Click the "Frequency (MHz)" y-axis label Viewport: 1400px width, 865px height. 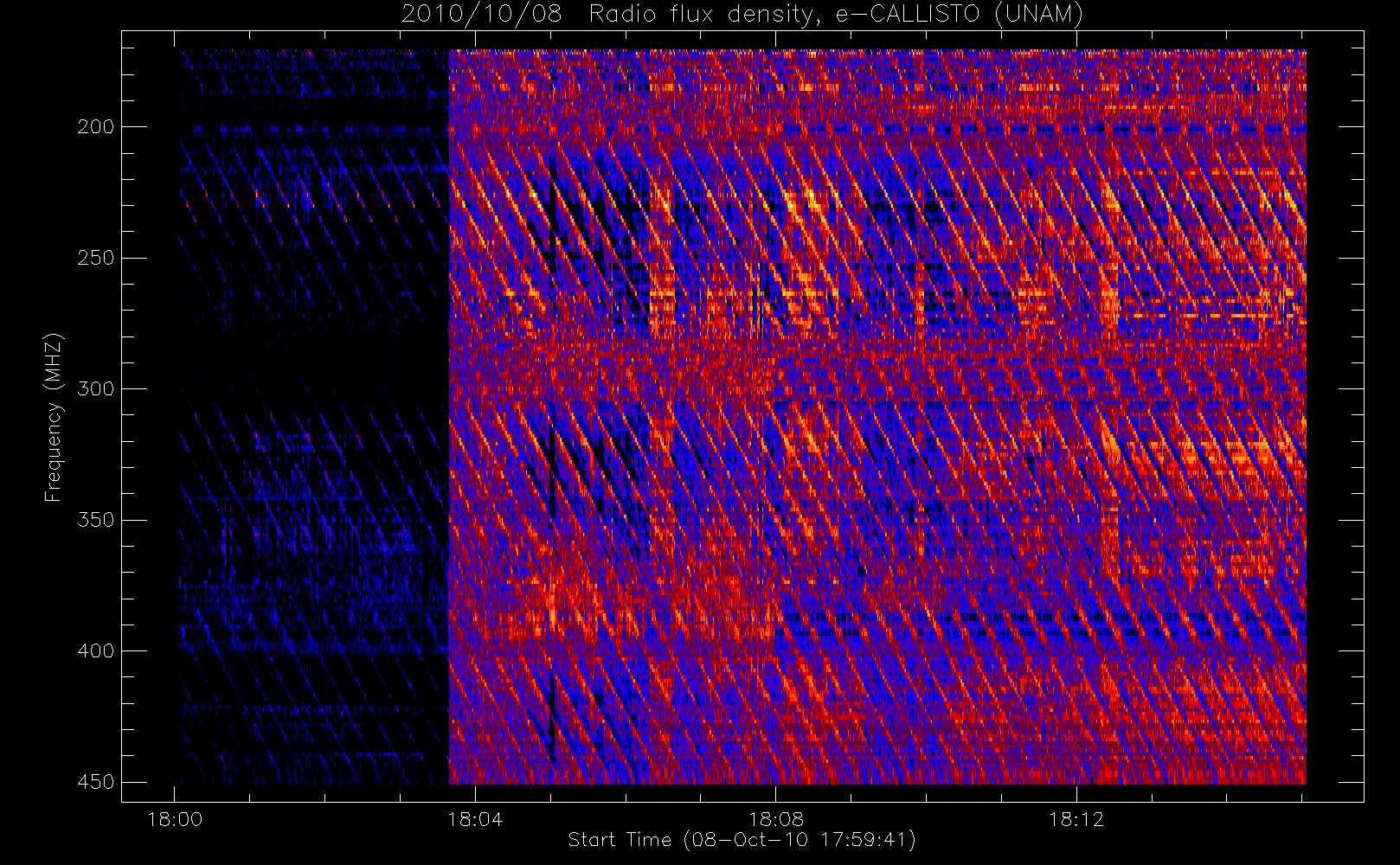pyautogui.click(x=54, y=417)
